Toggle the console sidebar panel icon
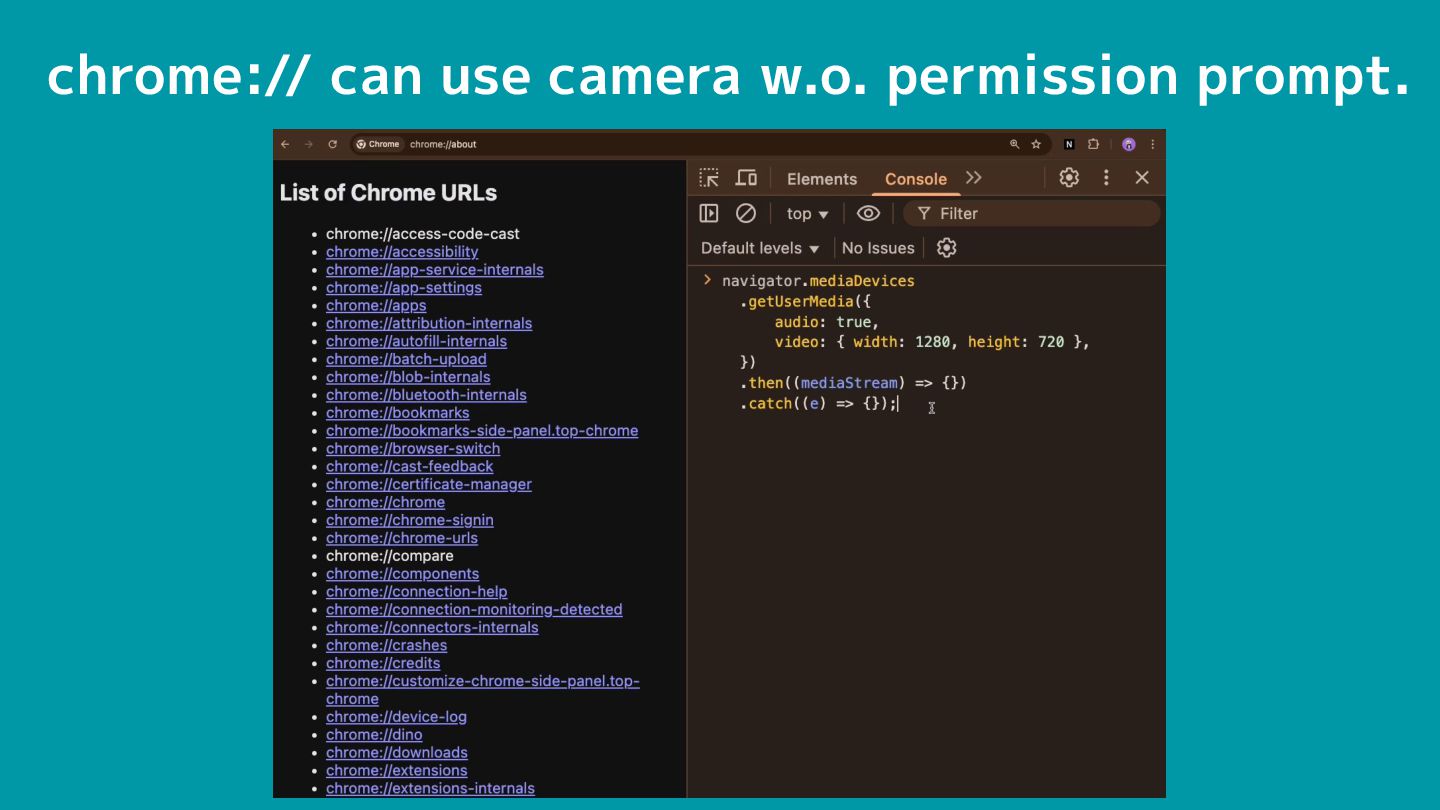 [x=709, y=213]
